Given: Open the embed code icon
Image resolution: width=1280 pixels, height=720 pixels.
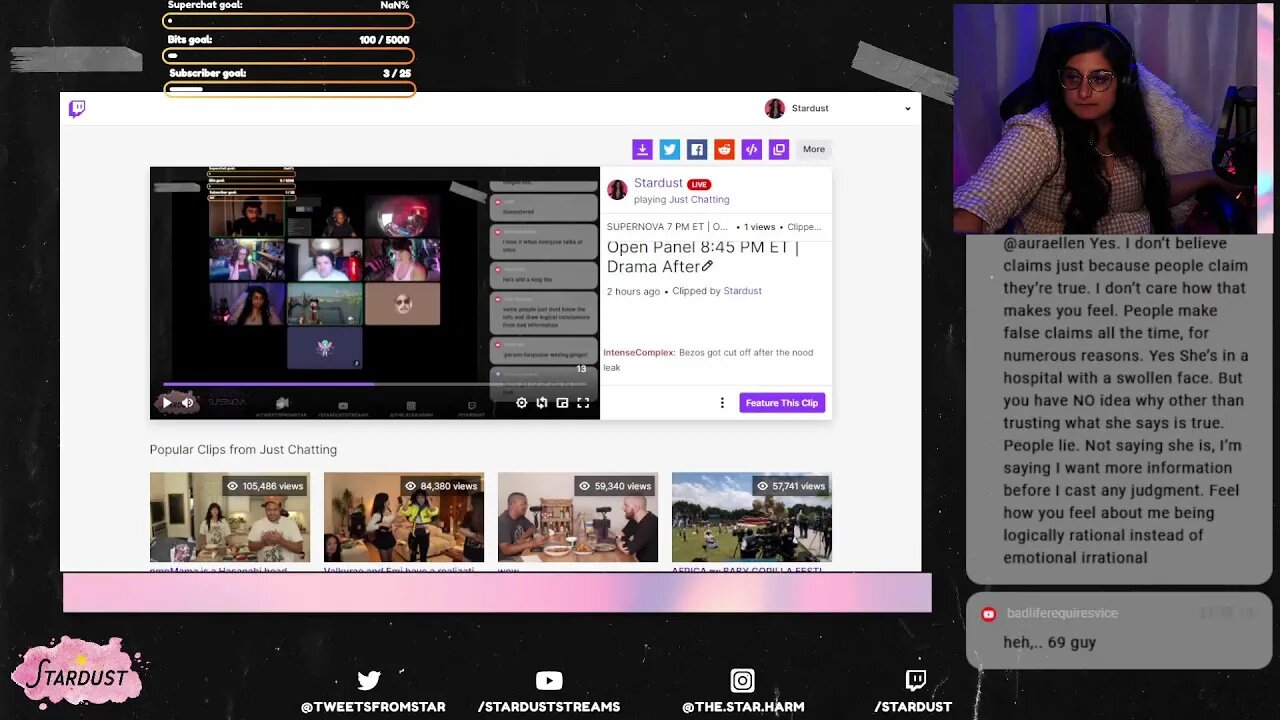Looking at the screenshot, I should [752, 150].
